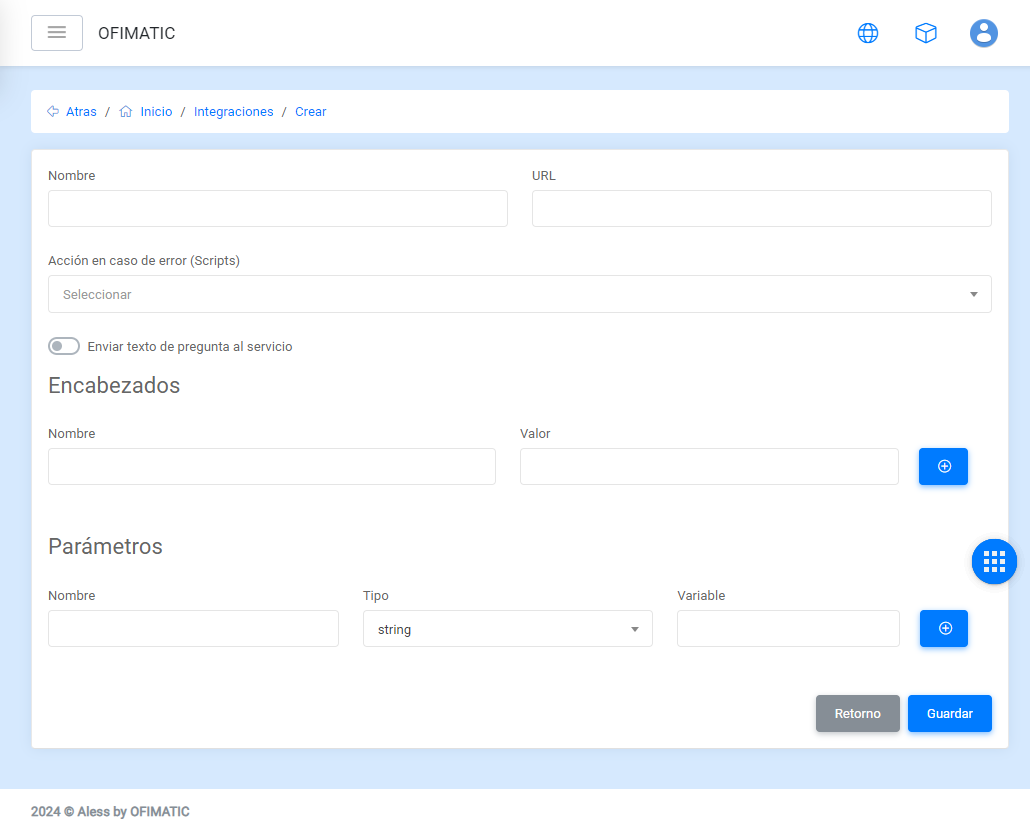Viewport: 1030px width, 834px height.
Task: Click the Parámetros Variable input field
Action: (788, 629)
